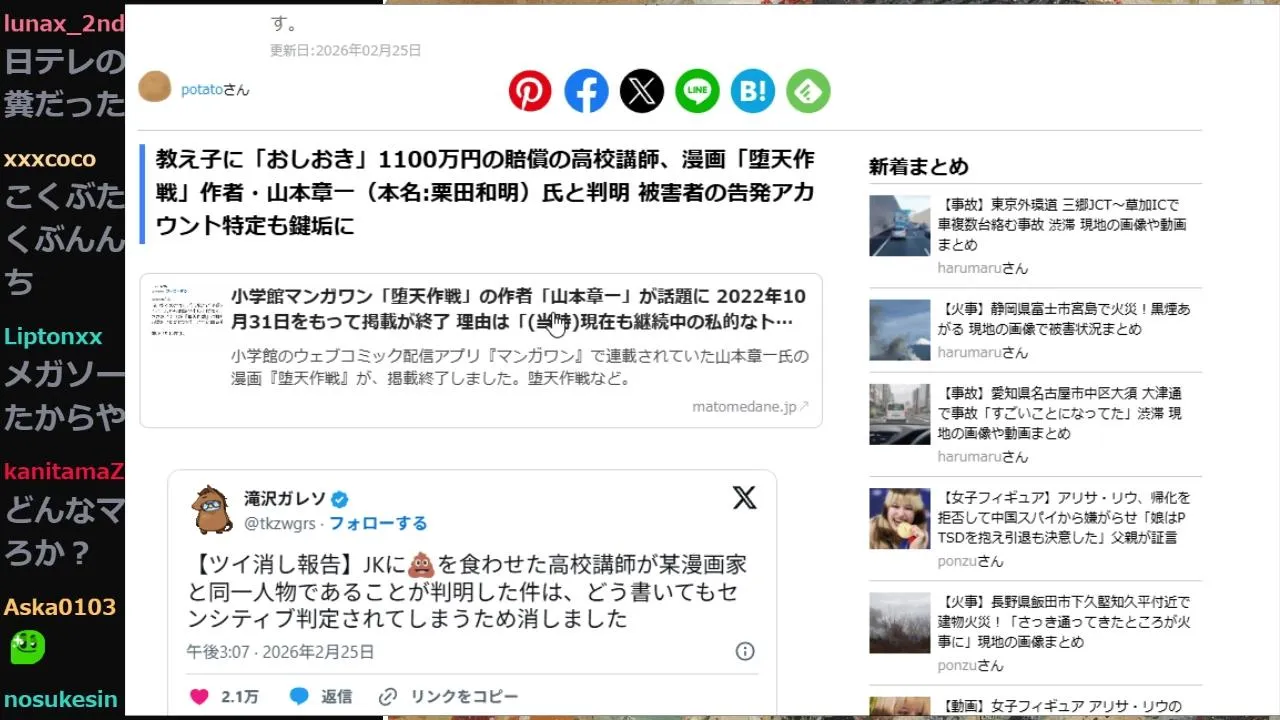Select chat username lunax_2nd

pyautogui.click(x=64, y=25)
